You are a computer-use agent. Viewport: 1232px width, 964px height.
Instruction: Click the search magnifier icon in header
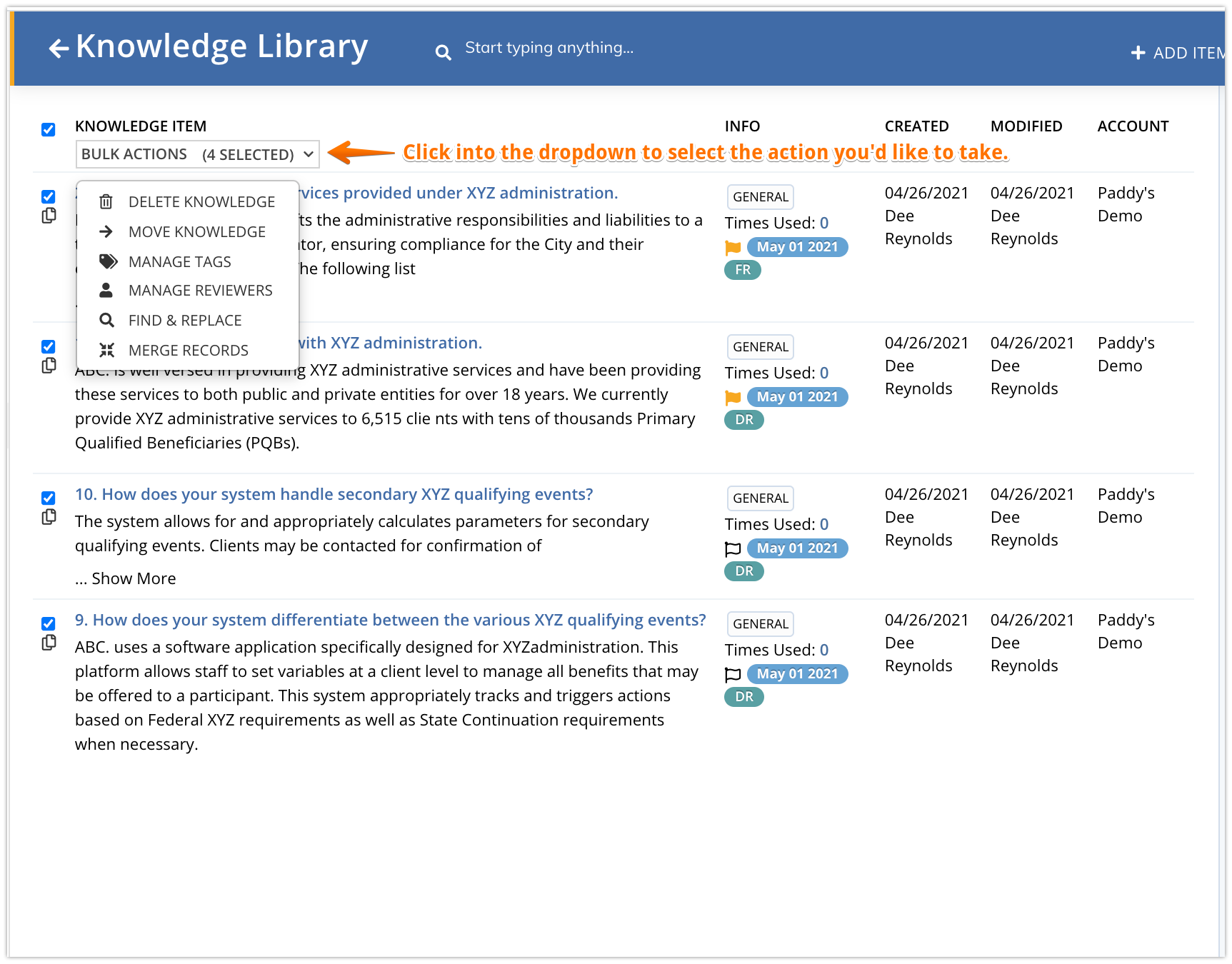[443, 52]
